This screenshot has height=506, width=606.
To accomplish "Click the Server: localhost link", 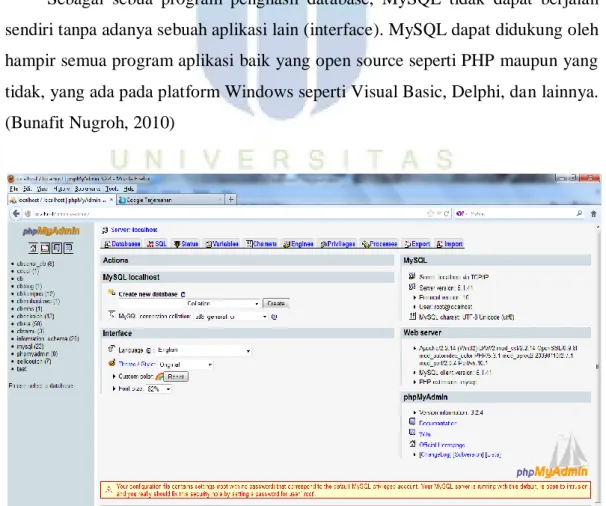I will 134,230.
